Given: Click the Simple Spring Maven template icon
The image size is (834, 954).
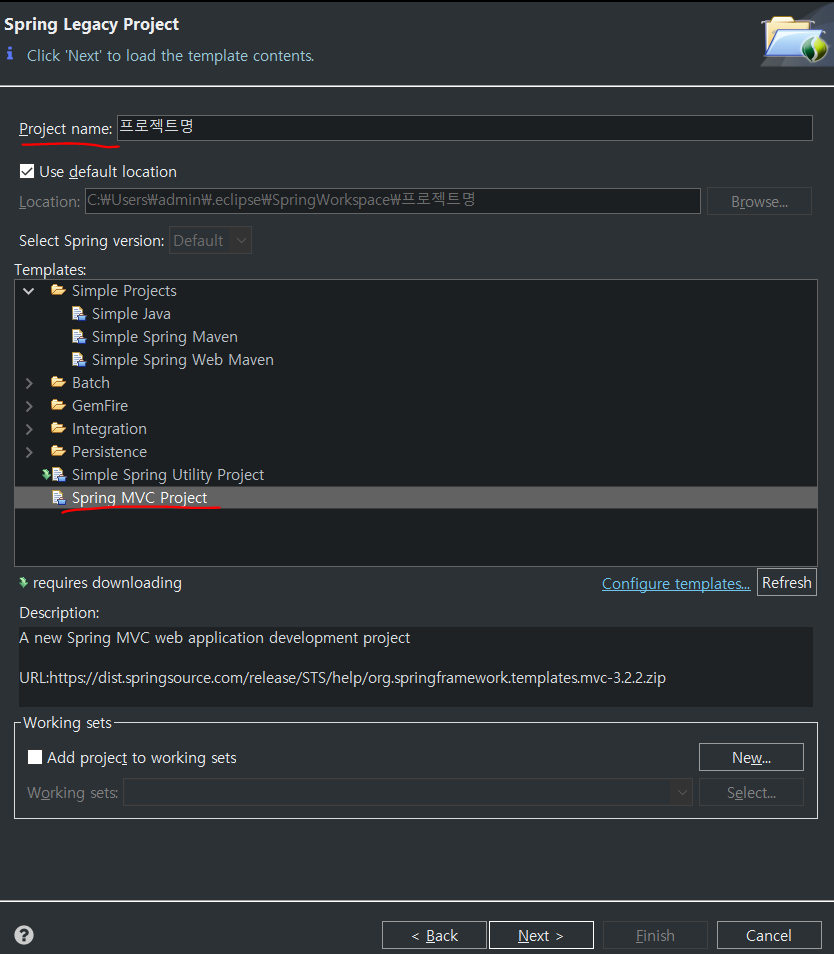Looking at the screenshot, I should tap(79, 336).
